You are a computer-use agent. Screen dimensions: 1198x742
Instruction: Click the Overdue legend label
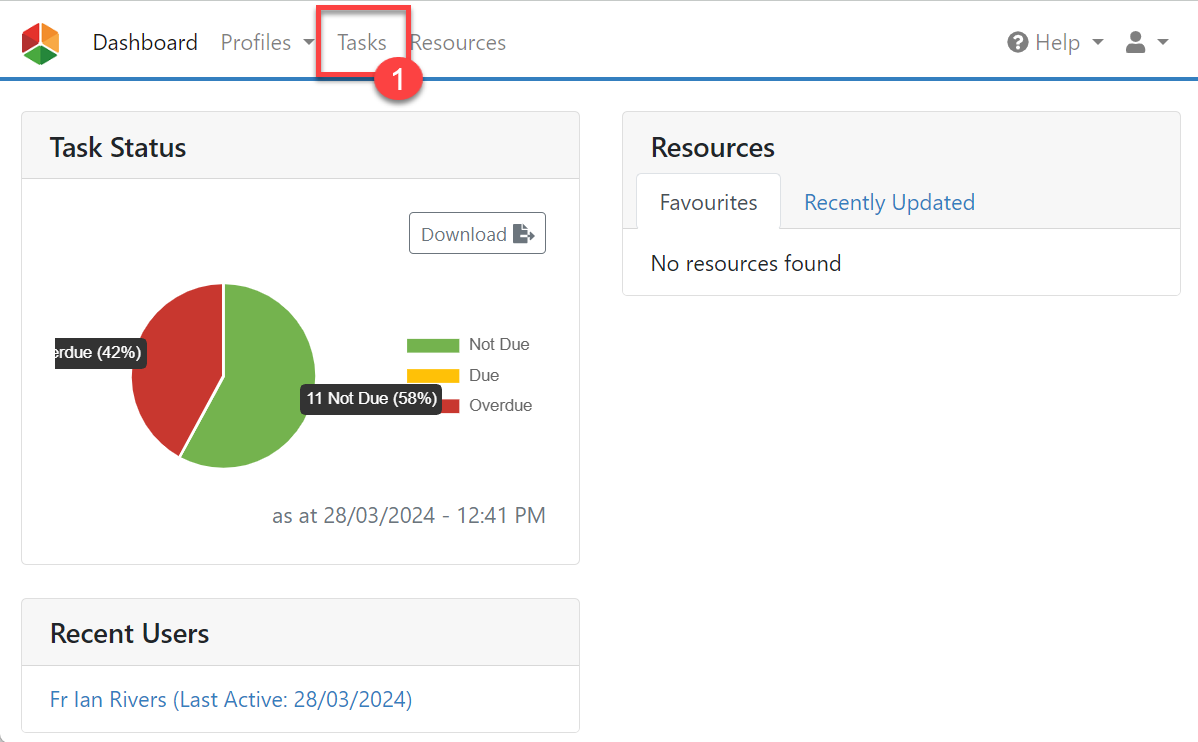click(500, 406)
